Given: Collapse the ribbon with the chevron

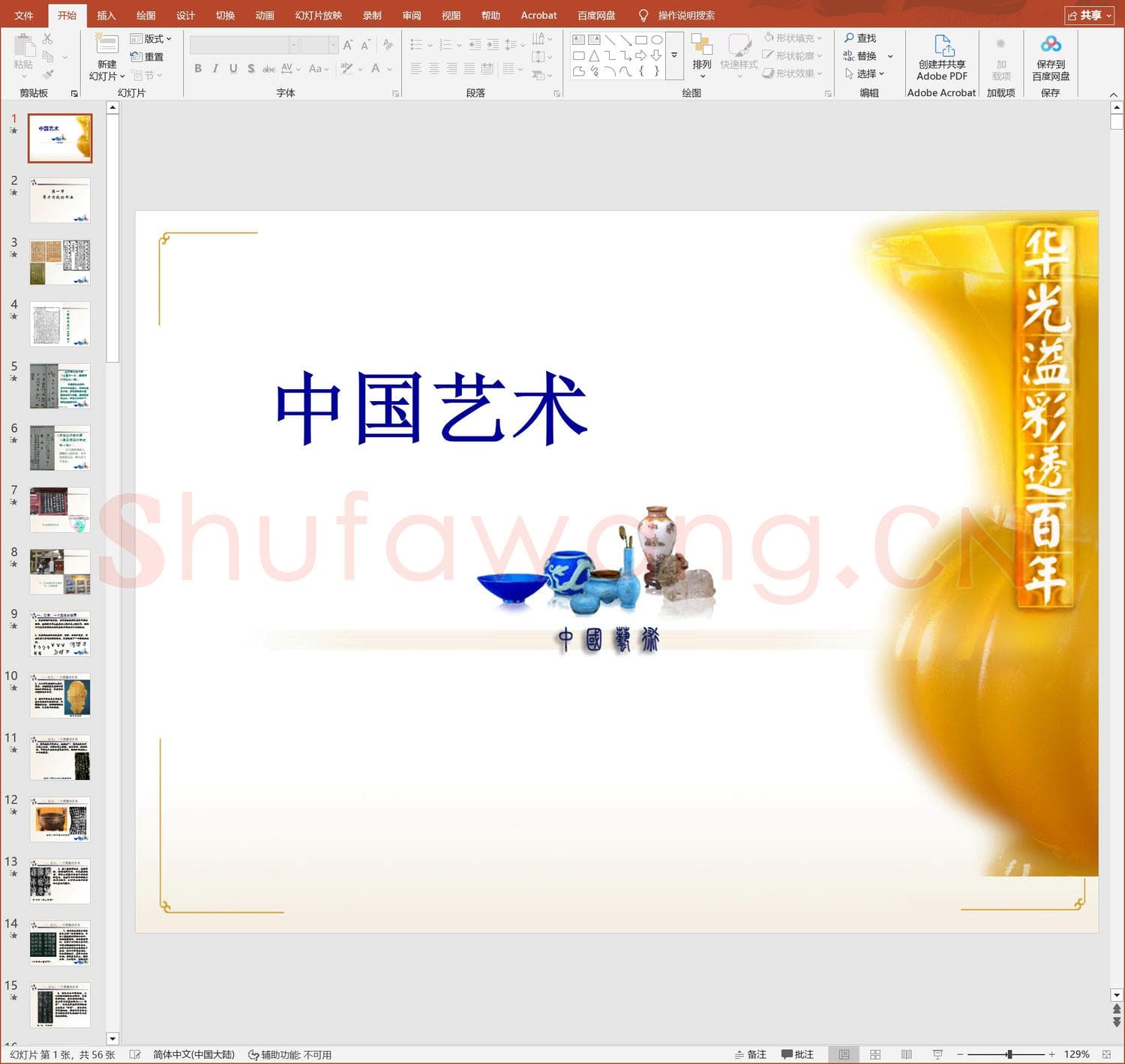Looking at the screenshot, I should (x=1113, y=94).
